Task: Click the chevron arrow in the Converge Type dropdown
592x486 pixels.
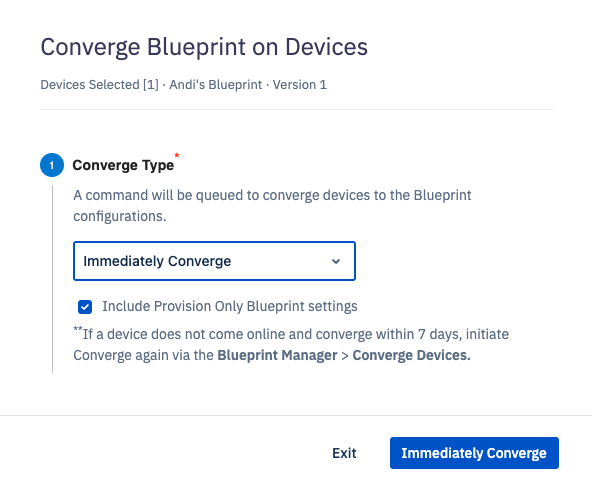Action: point(336,261)
